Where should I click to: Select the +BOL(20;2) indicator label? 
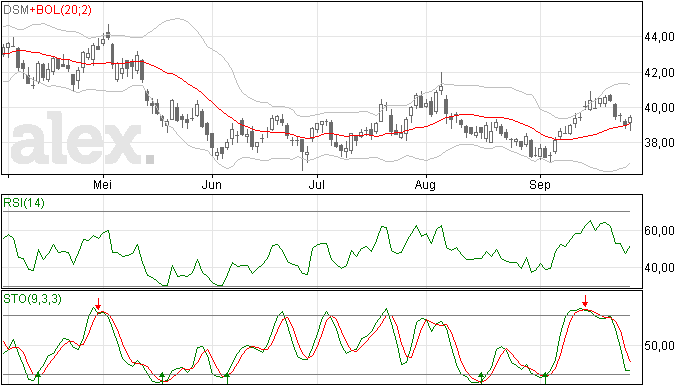coord(61,9)
